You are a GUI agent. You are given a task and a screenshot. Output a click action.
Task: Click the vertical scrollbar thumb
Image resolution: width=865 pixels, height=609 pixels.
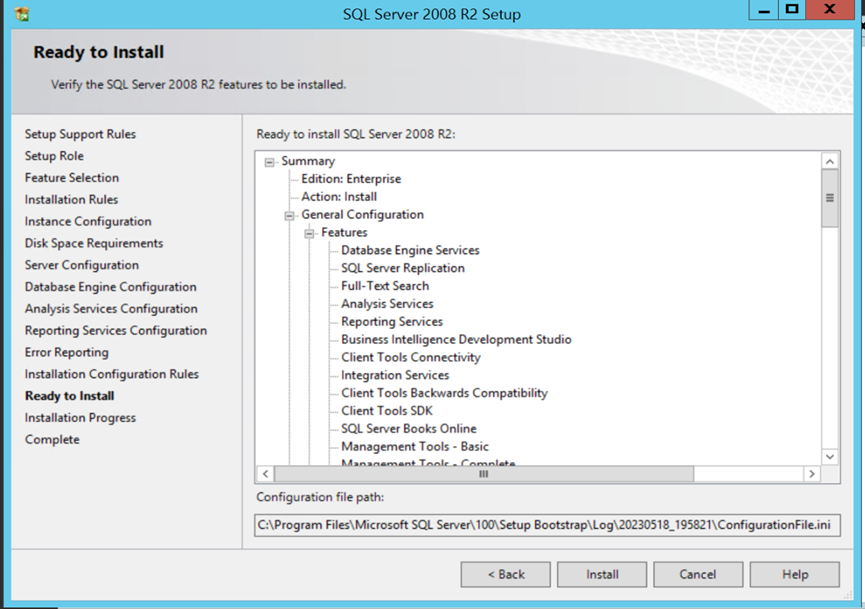[x=830, y=198]
